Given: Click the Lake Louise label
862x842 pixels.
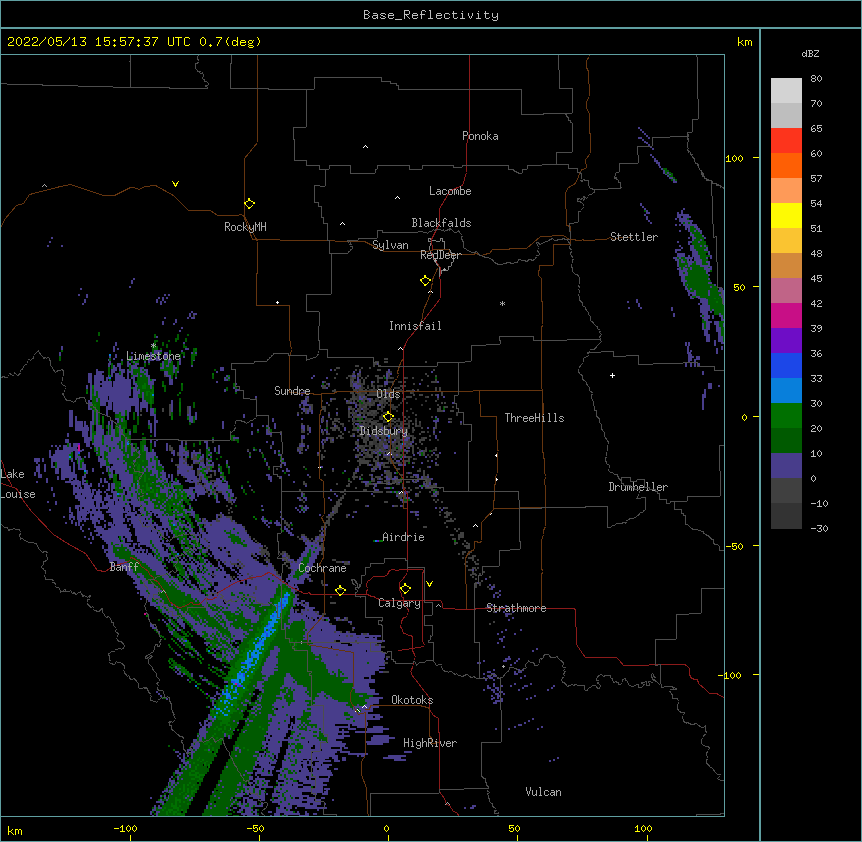Looking at the screenshot, I should coord(18,484).
